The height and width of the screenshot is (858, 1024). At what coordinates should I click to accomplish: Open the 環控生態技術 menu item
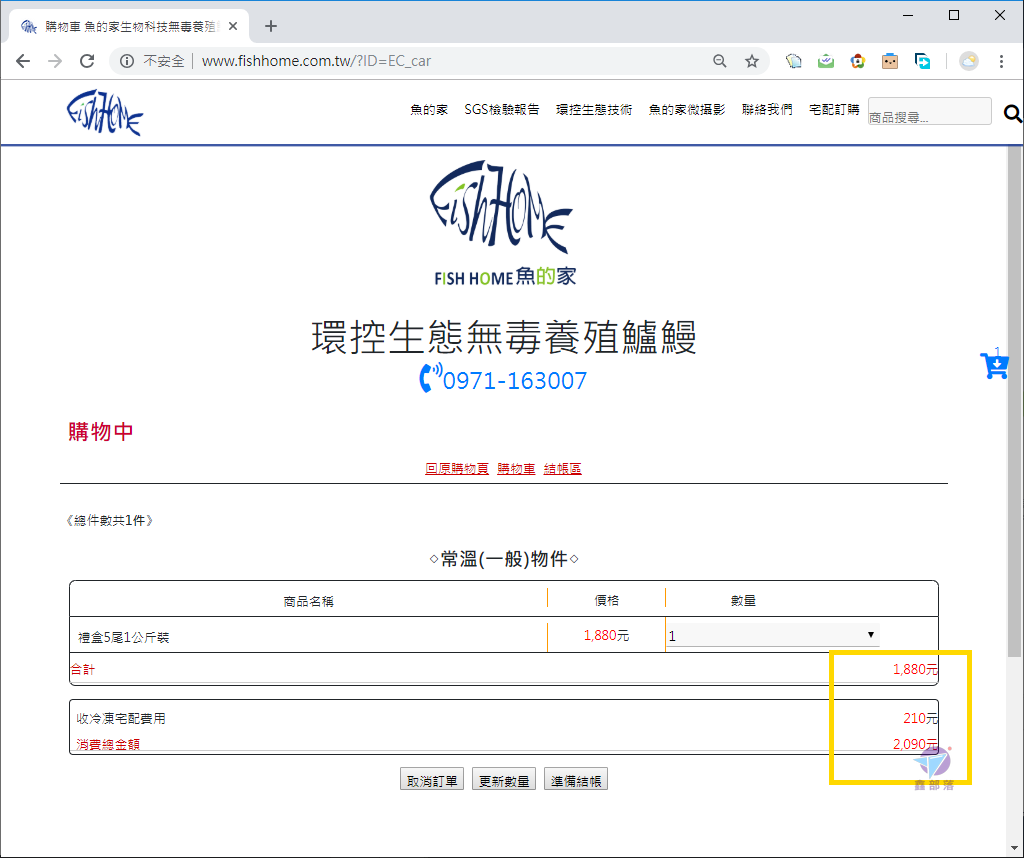594,110
